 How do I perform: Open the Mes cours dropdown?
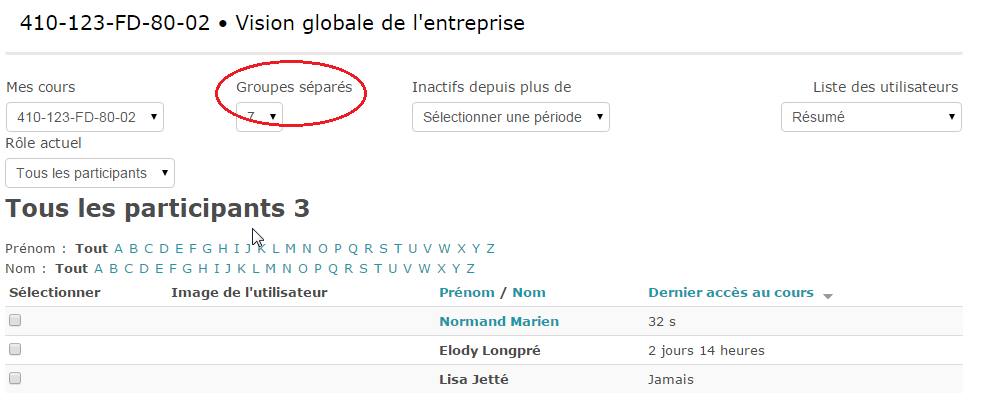(x=85, y=117)
